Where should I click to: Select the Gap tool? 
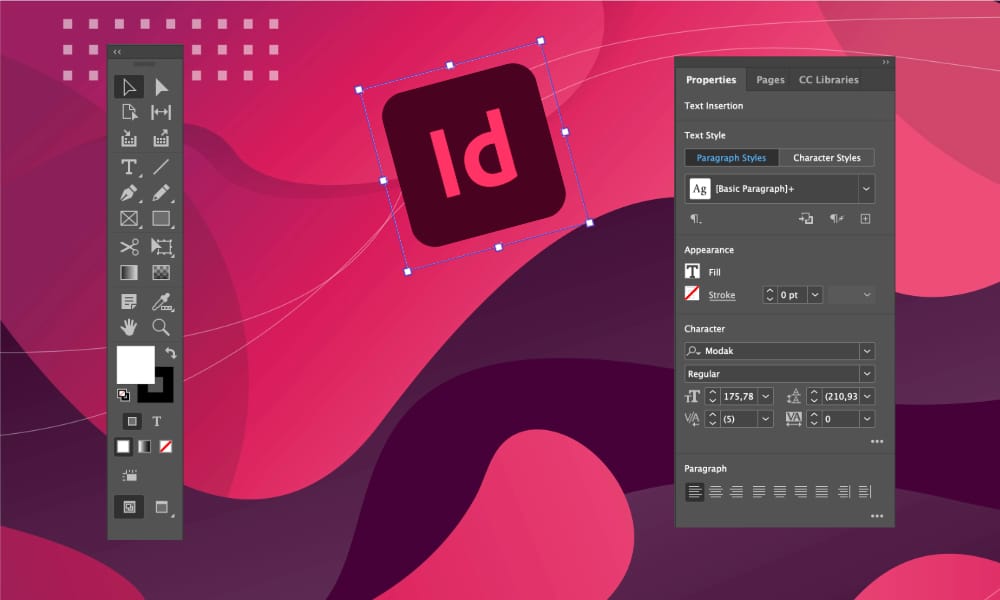pyautogui.click(x=161, y=112)
